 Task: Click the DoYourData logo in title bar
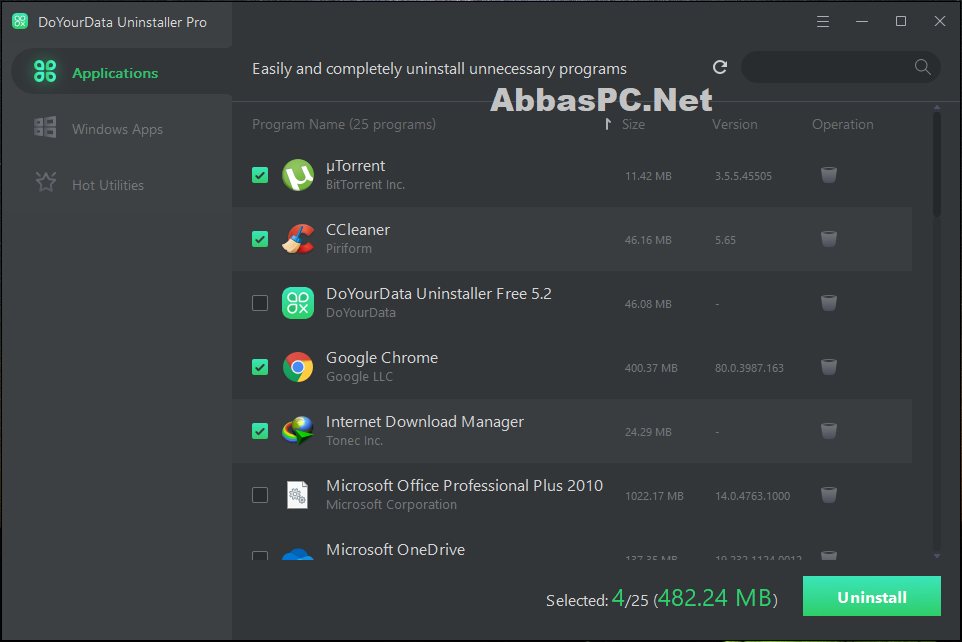point(20,21)
